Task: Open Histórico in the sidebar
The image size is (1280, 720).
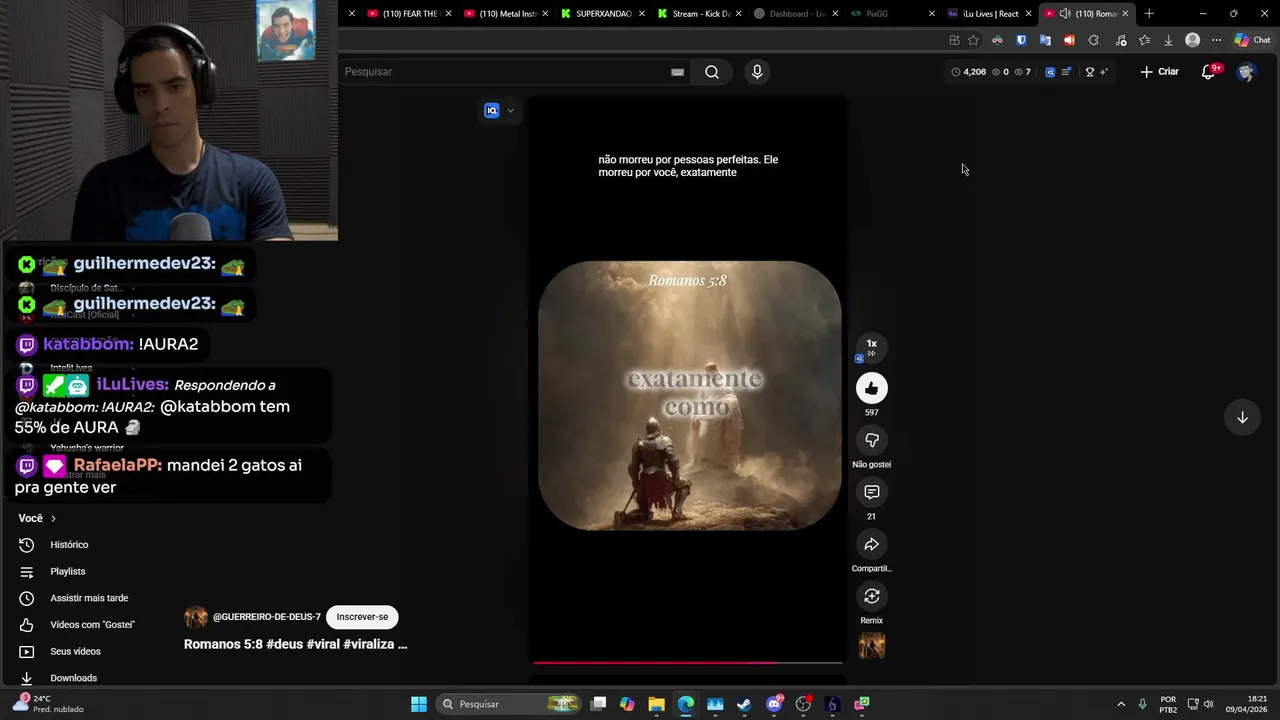Action: point(69,545)
